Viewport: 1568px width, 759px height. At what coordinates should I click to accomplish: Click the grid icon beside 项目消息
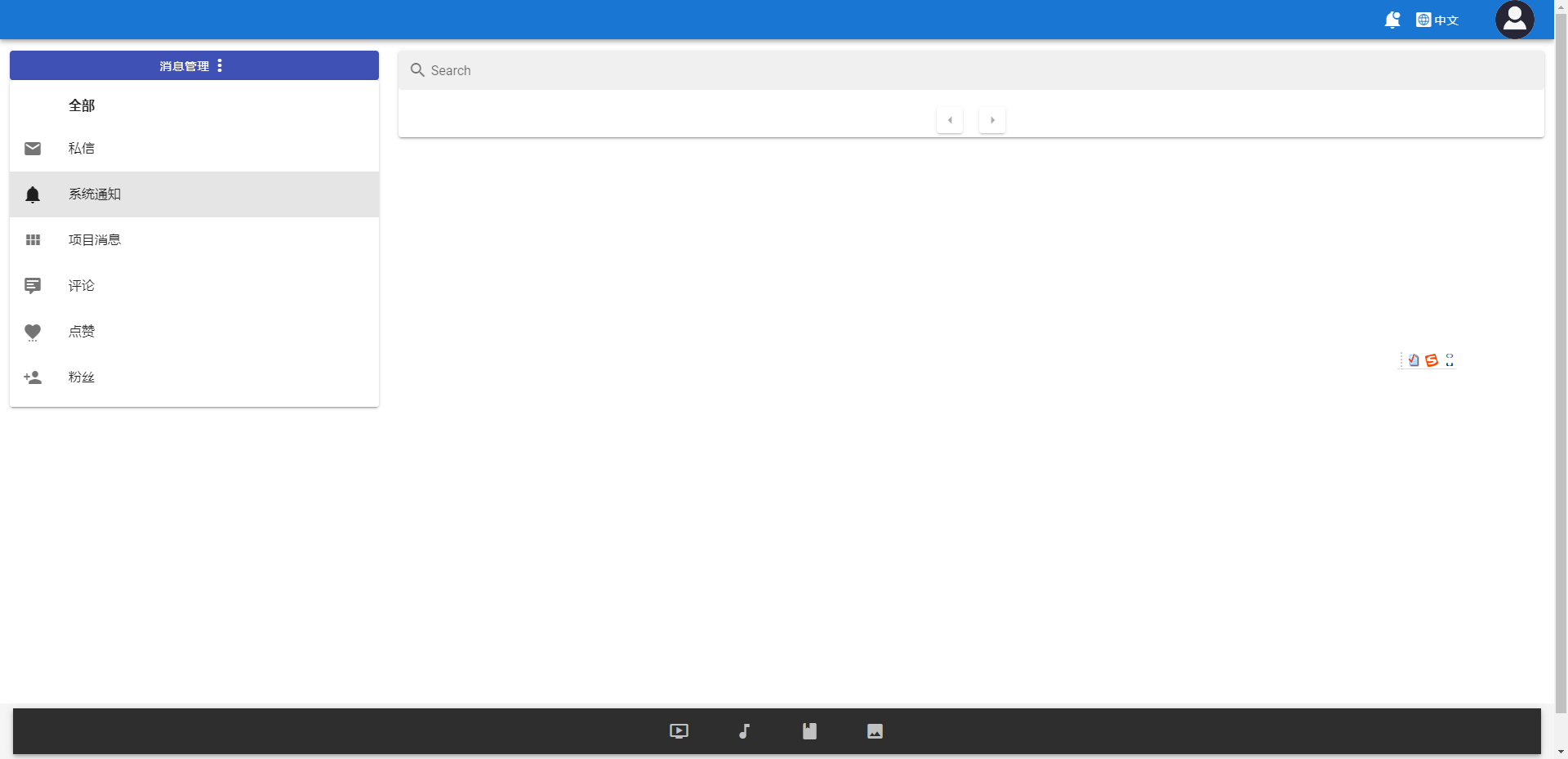coord(33,240)
